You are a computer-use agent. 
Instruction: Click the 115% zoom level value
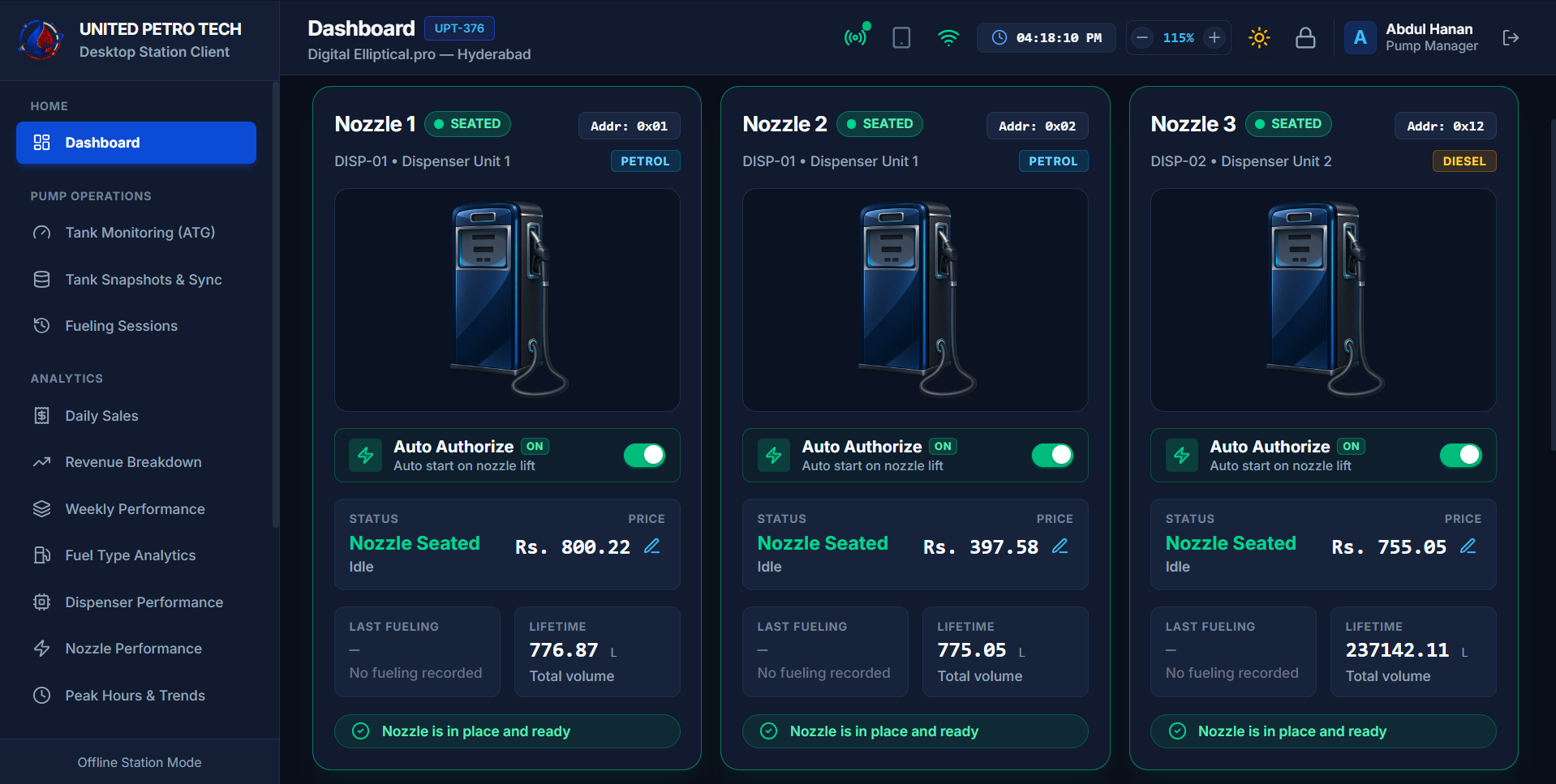(1178, 38)
